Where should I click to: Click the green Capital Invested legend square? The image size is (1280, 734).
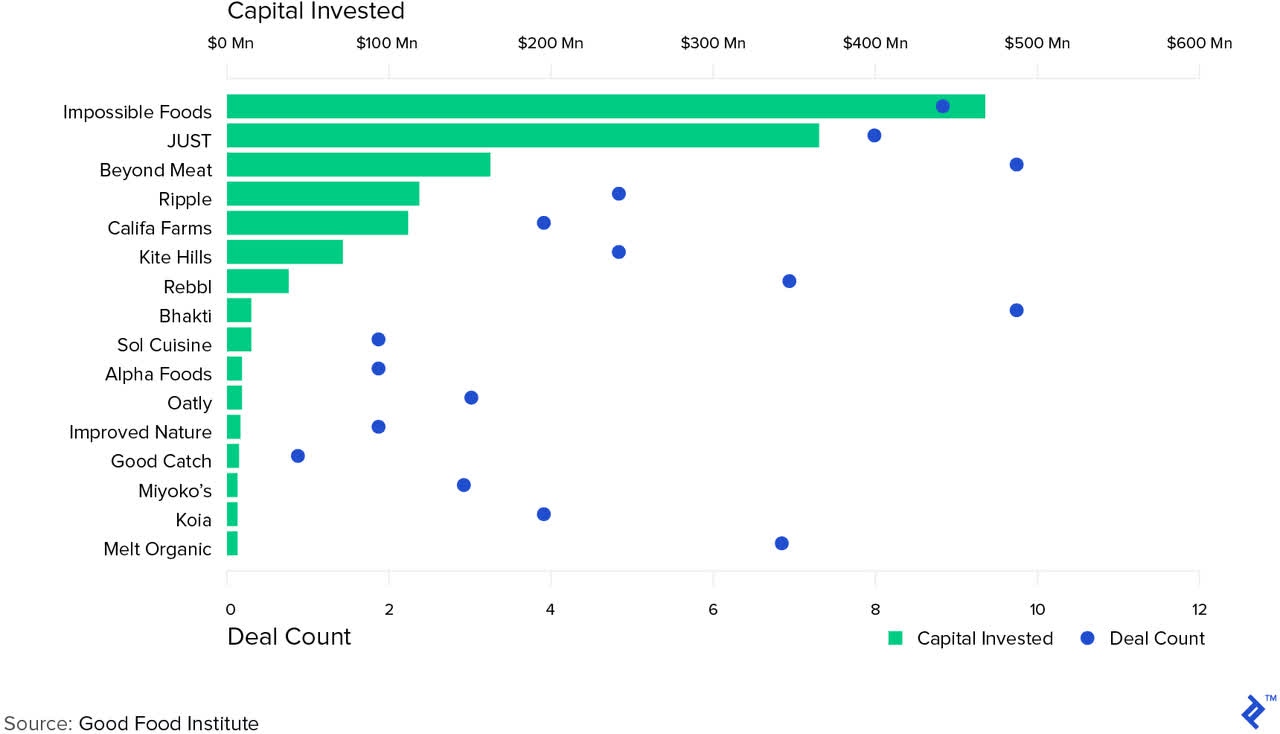coord(896,638)
